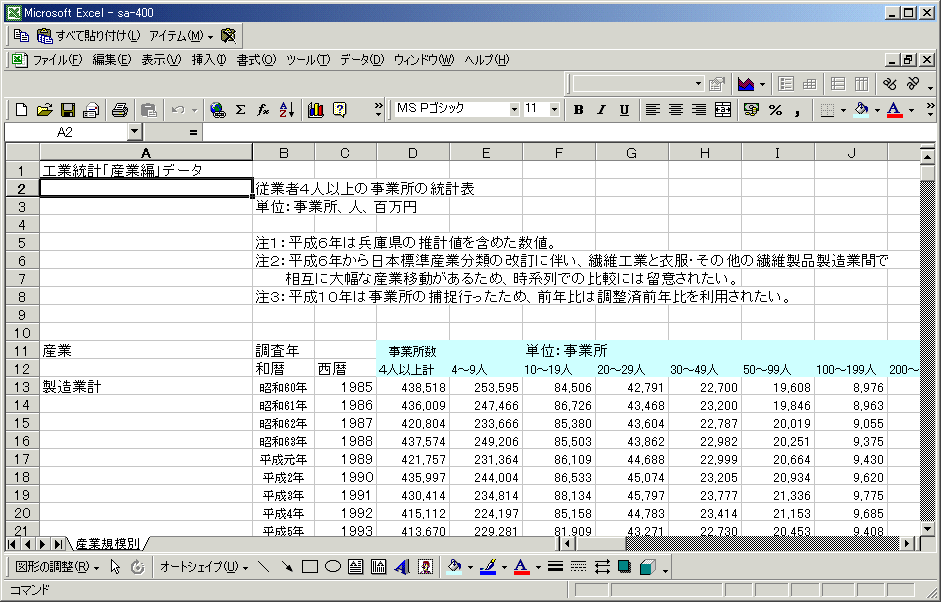Launch the Chart Wizard icon
The width and height of the screenshot is (941, 602).
pos(316,110)
